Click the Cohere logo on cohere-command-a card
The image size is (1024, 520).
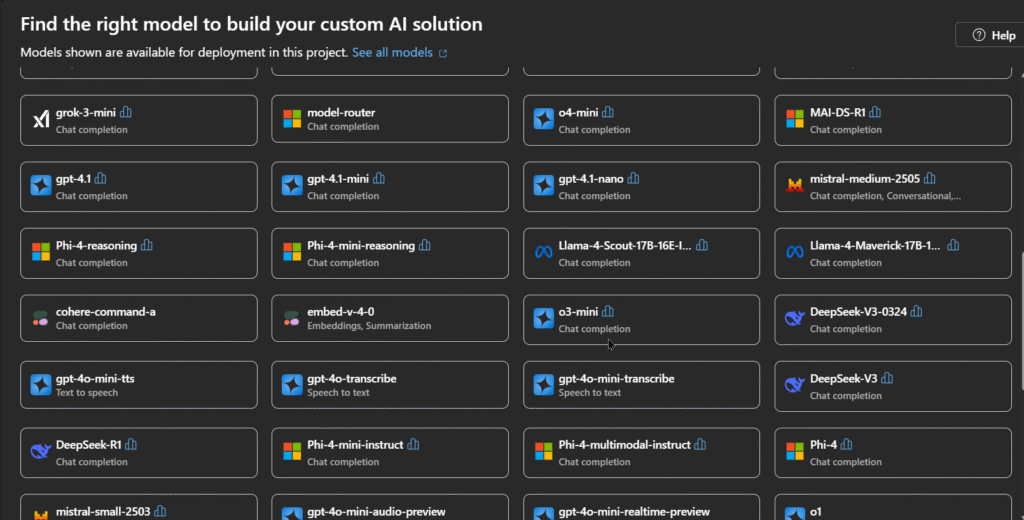[40, 319]
